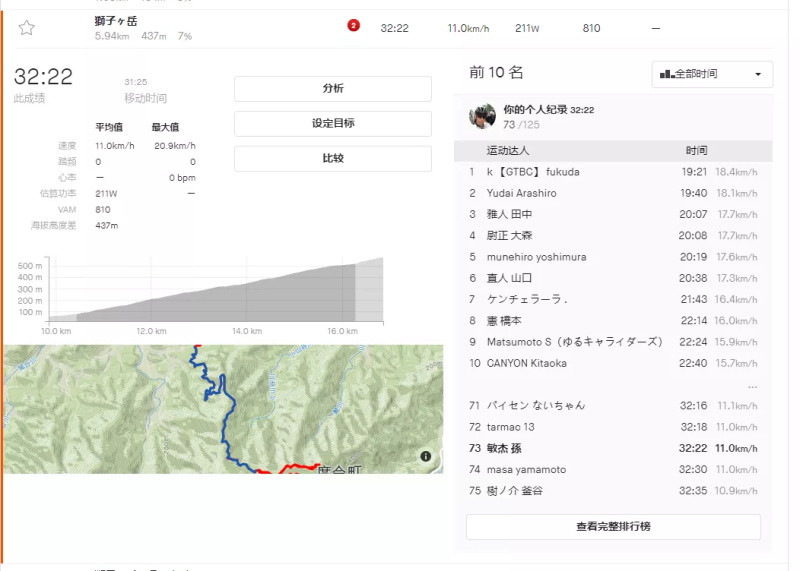
Task: Open CANYON Kitaoka's entry
Action: 526,363
